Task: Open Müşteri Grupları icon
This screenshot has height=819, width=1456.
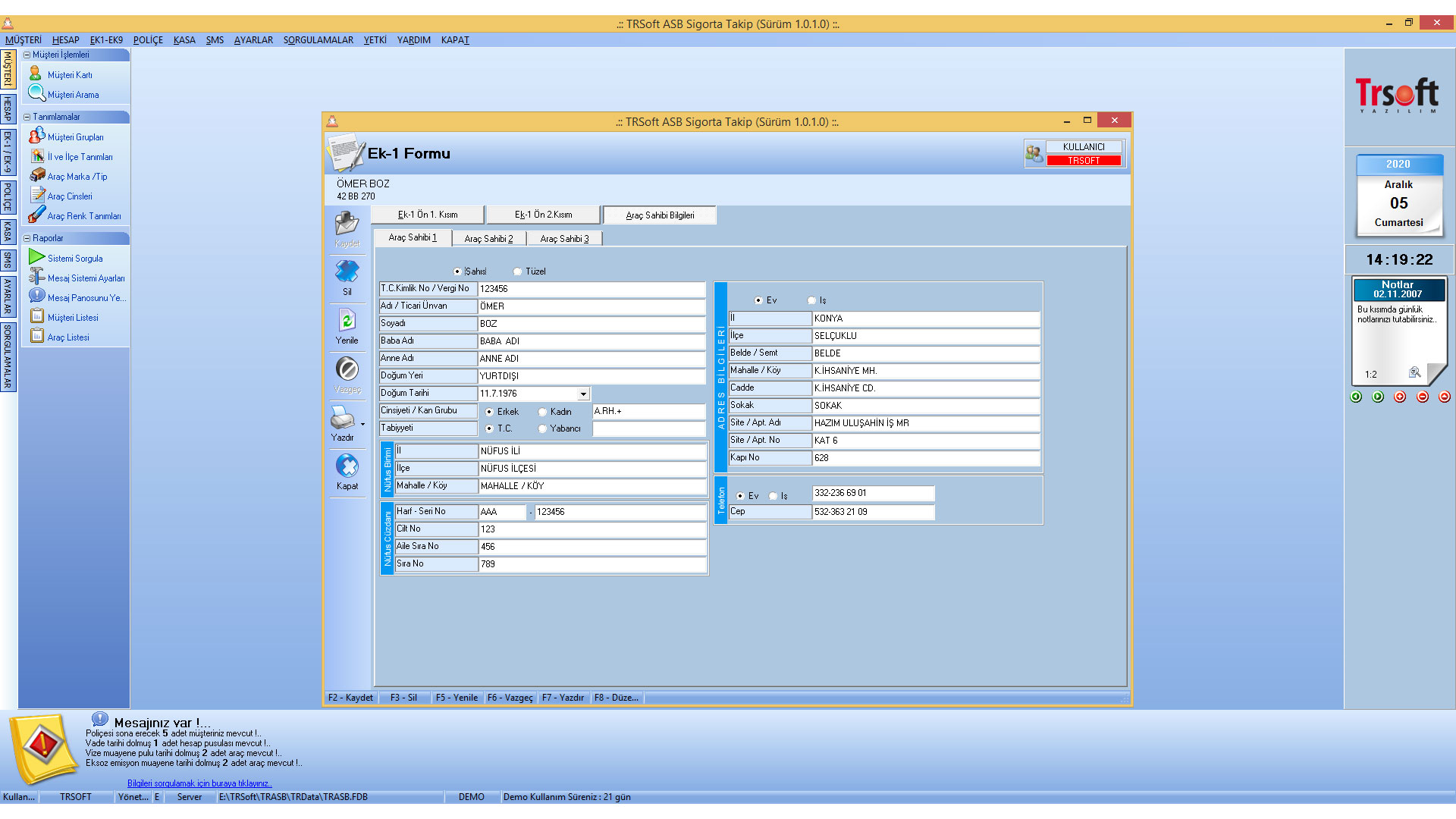Action: pyautogui.click(x=36, y=136)
